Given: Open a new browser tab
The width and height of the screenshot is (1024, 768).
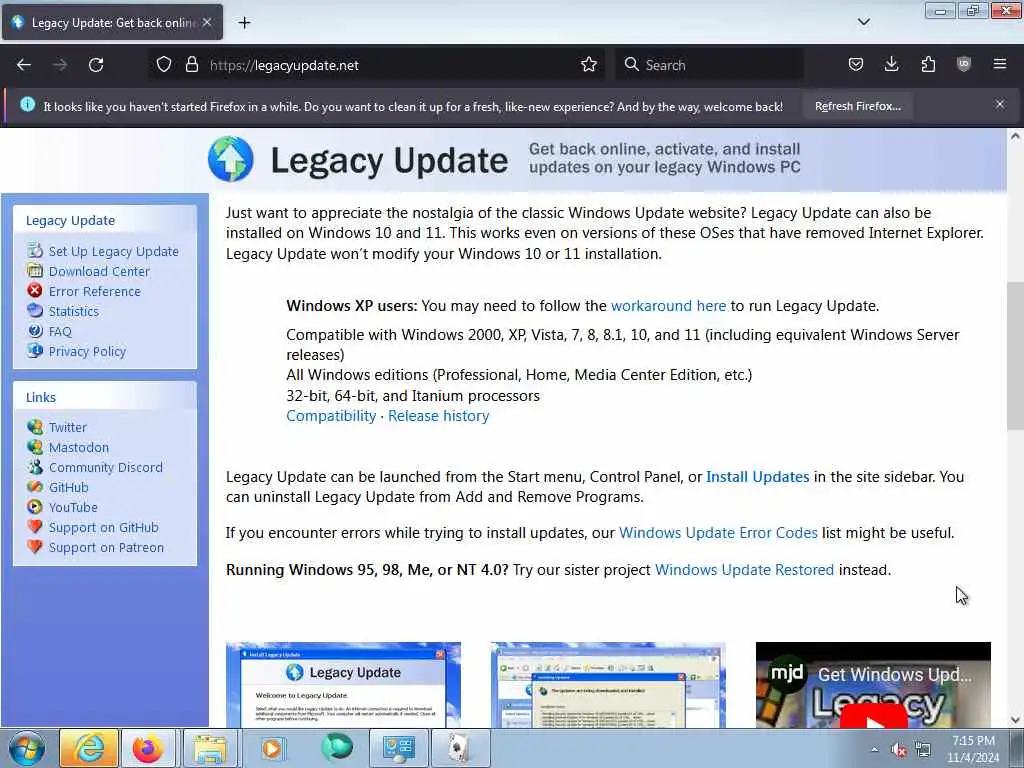Looking at the screenshot, I should coord(244,23).
